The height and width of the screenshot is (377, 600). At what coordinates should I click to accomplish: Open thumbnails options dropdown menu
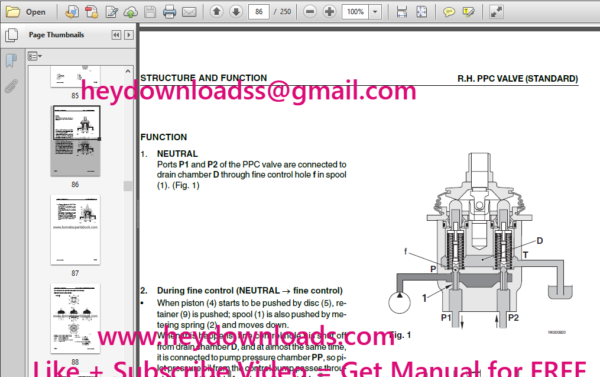(34, 56)
